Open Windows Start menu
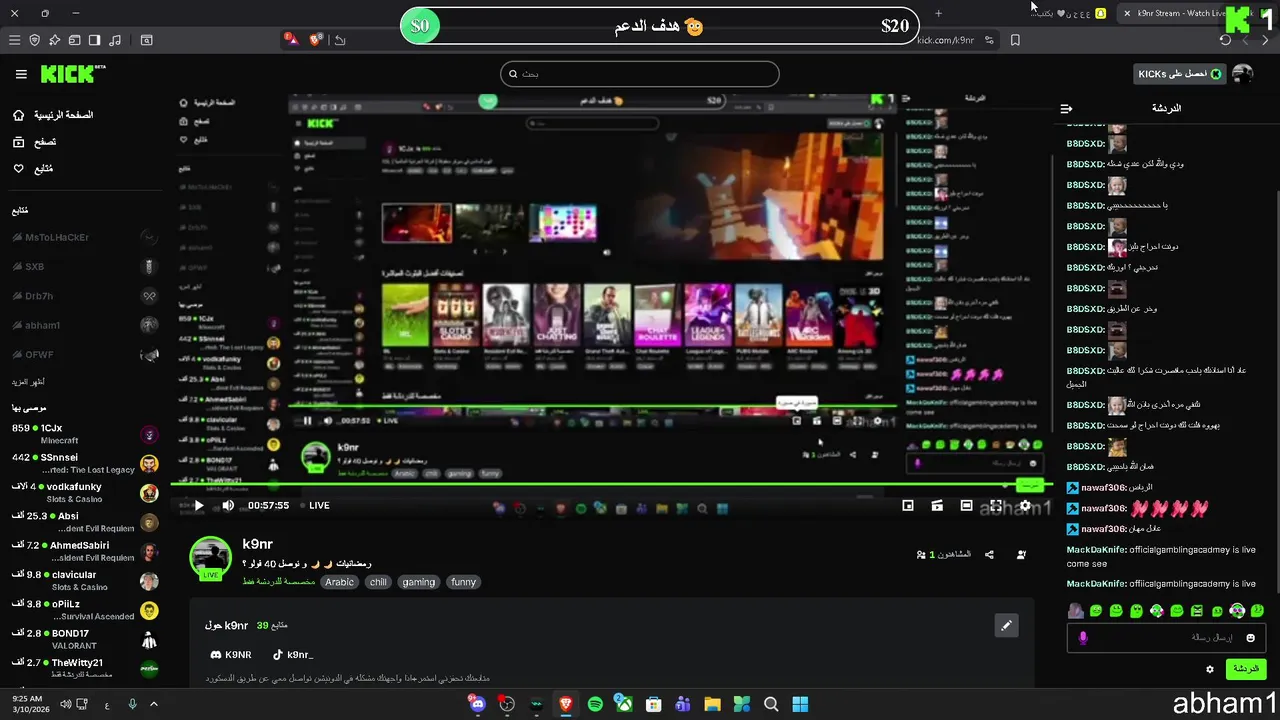 tap(800, 704)
